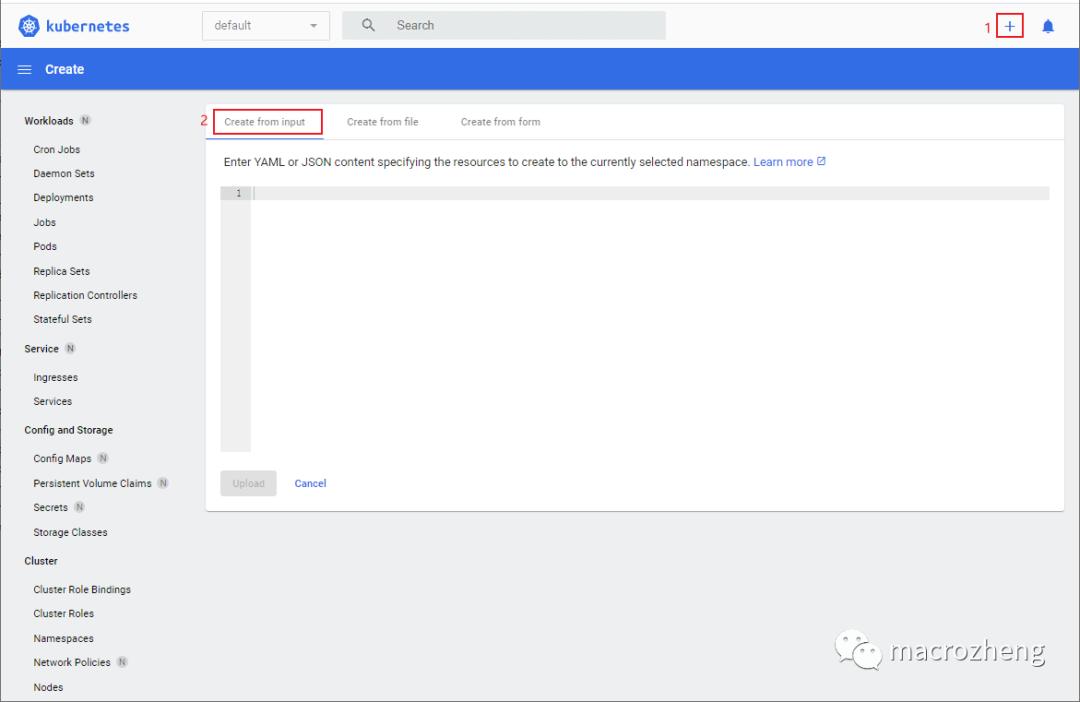Select Persistent Volume Claims in sidebar
This screenshot has width=1080, height=702.
coord(92,484)
